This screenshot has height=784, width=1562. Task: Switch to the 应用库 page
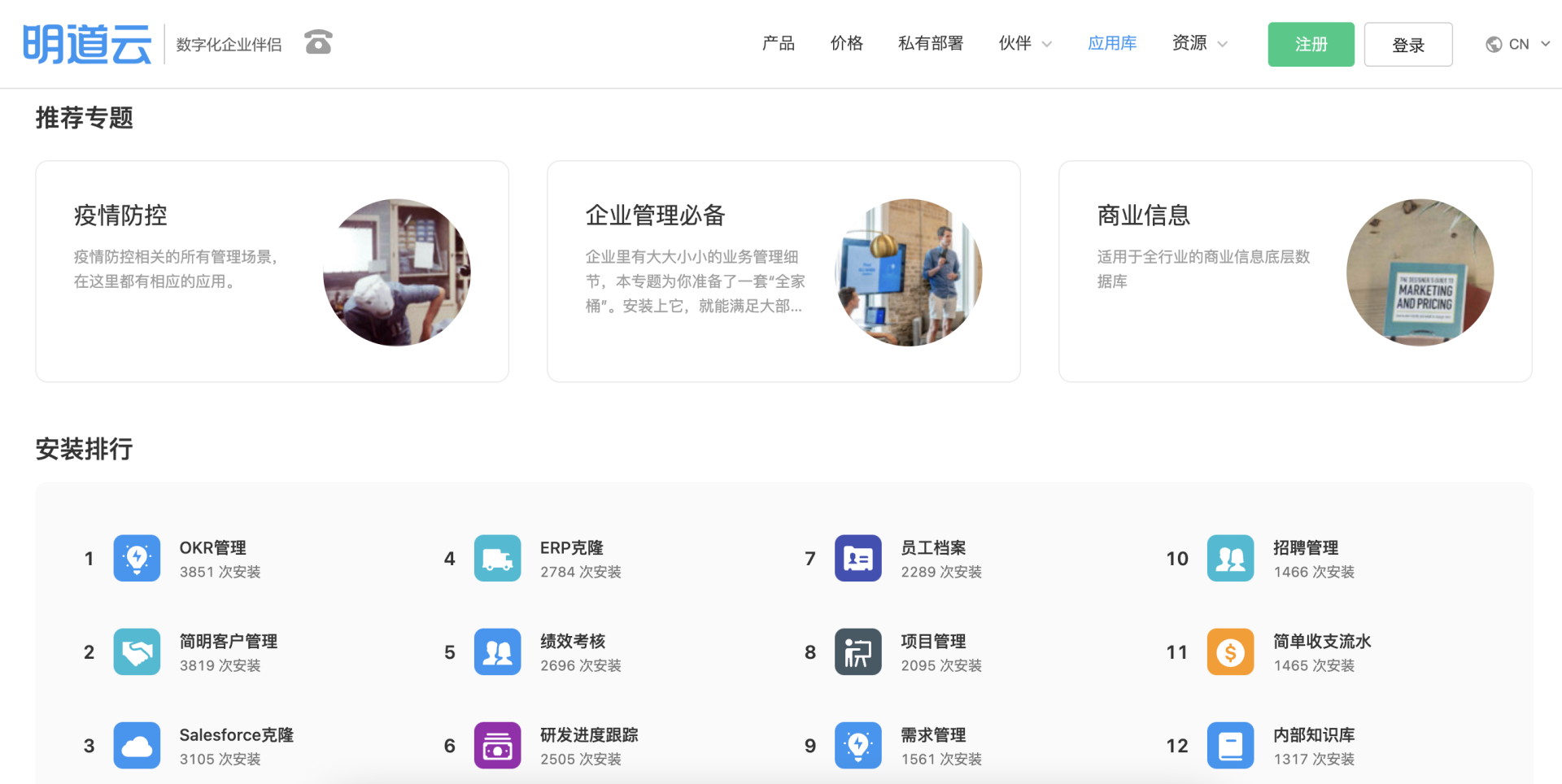pos(1111,44)
